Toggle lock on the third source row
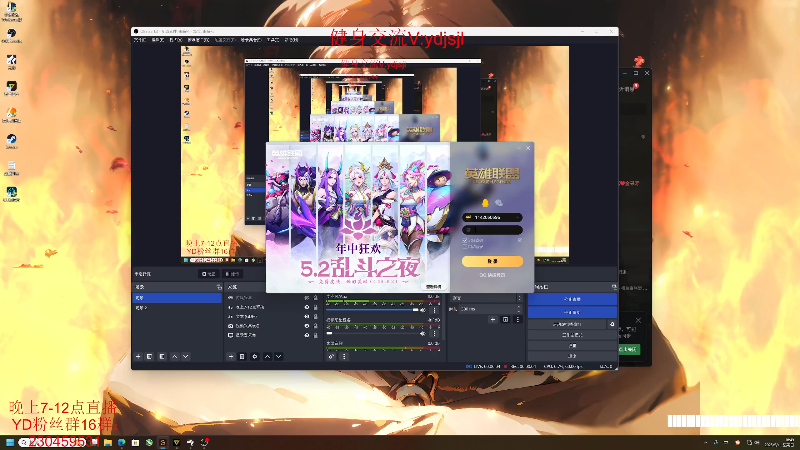This screenshot has width=800, height=450. [x=315, y=316]
